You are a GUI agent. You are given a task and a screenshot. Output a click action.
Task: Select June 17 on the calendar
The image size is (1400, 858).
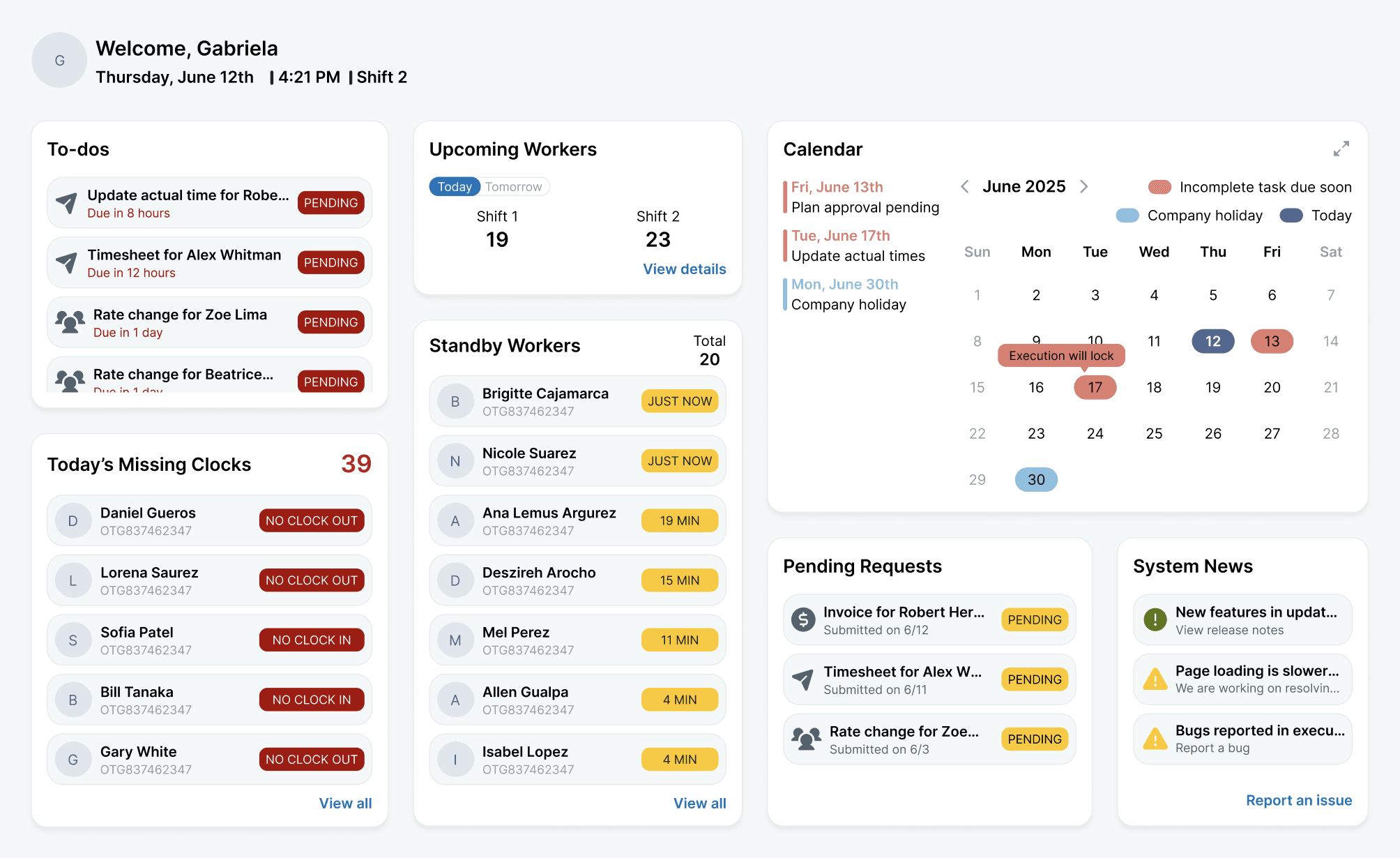[x=1095, y=388]
